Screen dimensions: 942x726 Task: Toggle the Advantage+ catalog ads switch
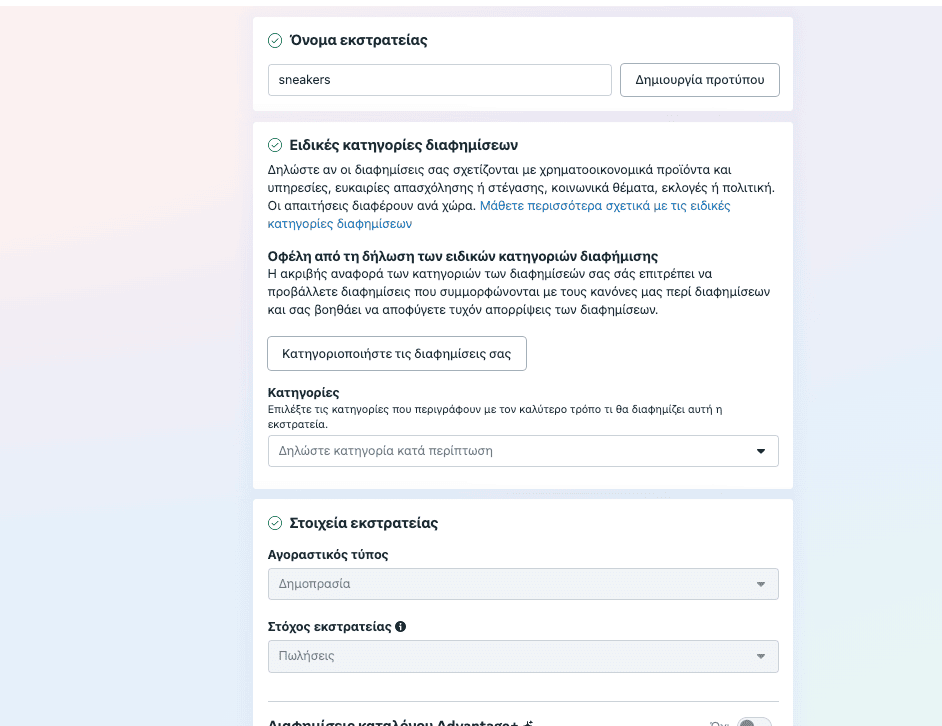click(x=753, y=721)
